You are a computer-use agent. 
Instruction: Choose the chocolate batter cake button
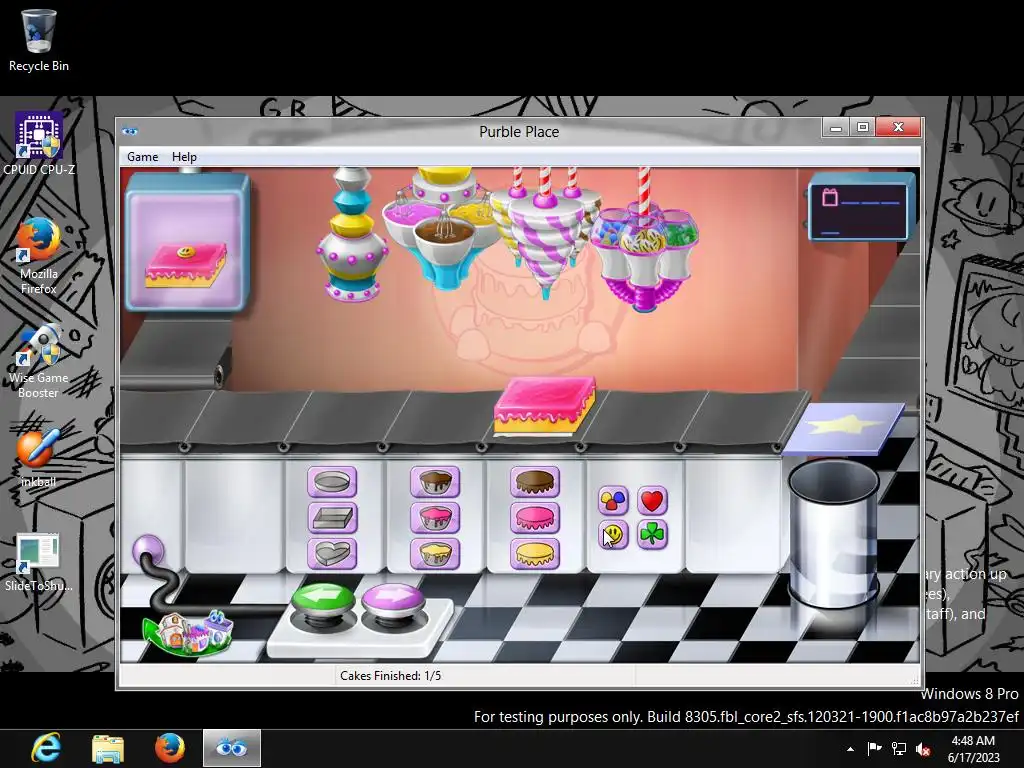tap(435, 482)
